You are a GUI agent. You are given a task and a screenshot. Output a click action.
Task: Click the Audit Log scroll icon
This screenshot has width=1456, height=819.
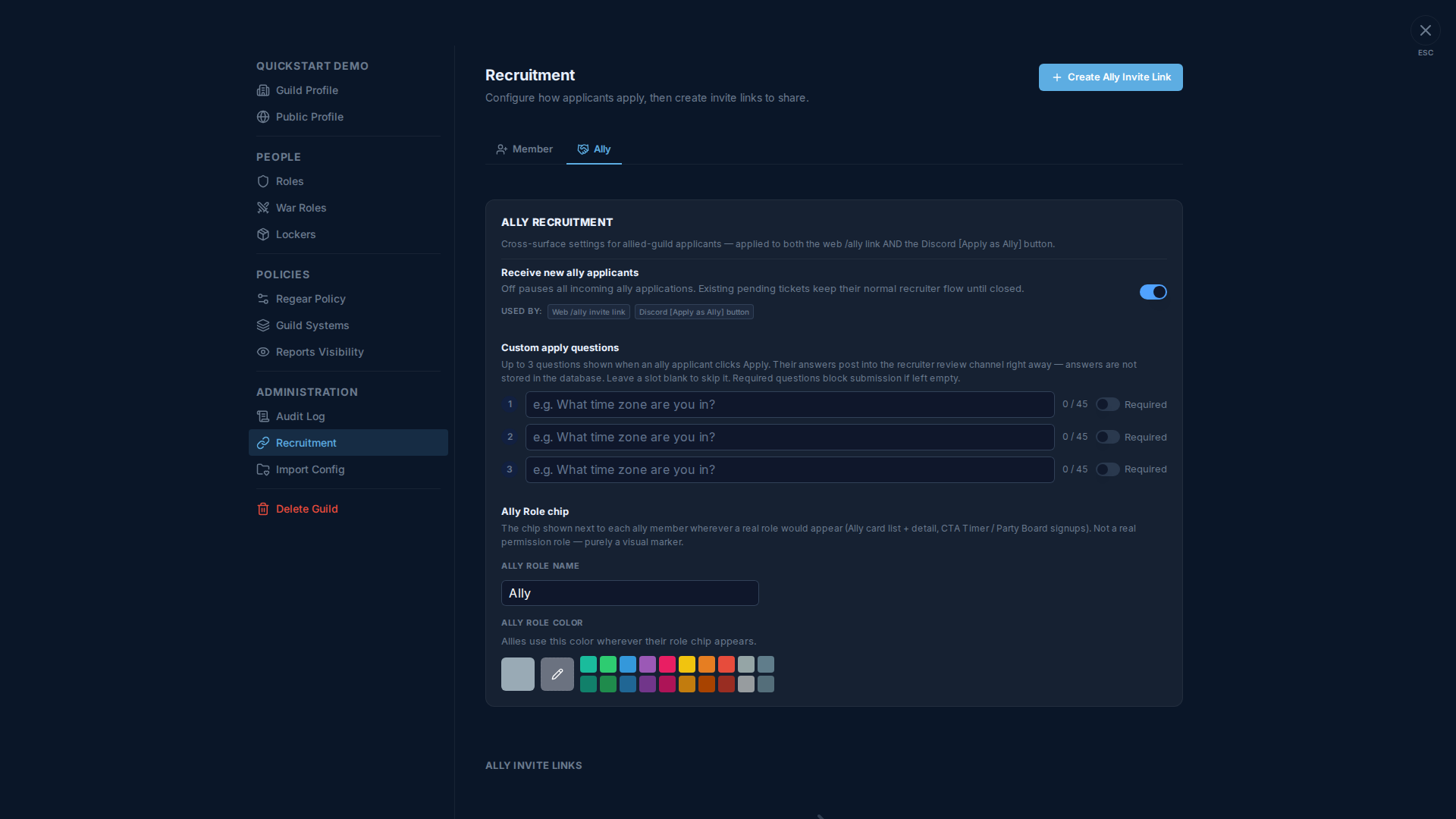click(263, 416)
